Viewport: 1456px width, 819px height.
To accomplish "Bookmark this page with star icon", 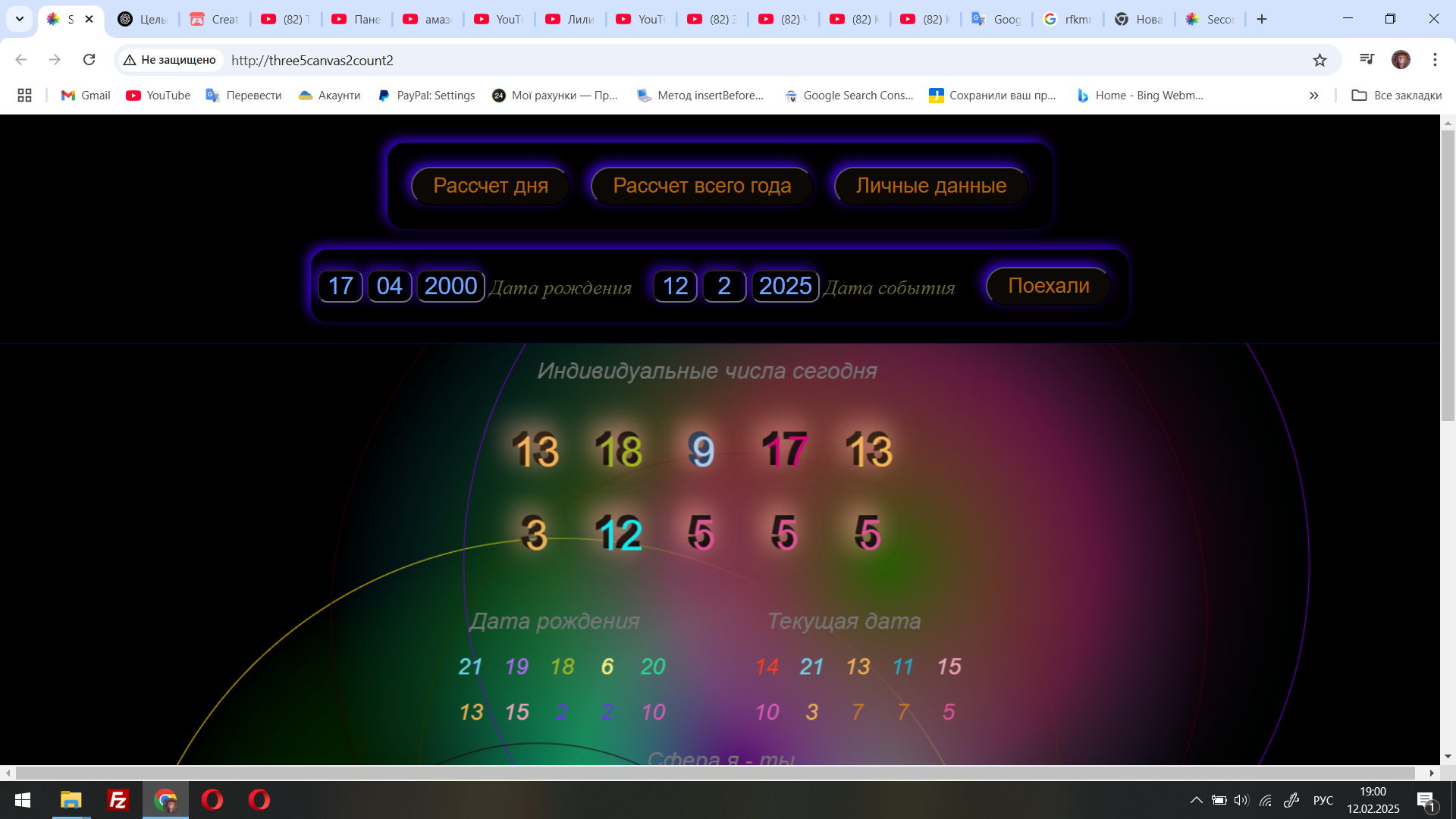I will (1320, 60).
